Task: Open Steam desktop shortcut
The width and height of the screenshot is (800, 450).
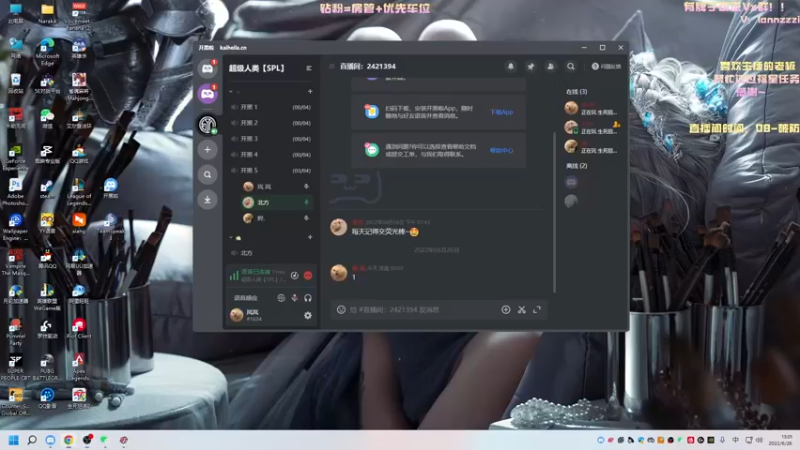Action: click(x=47, y=189)
